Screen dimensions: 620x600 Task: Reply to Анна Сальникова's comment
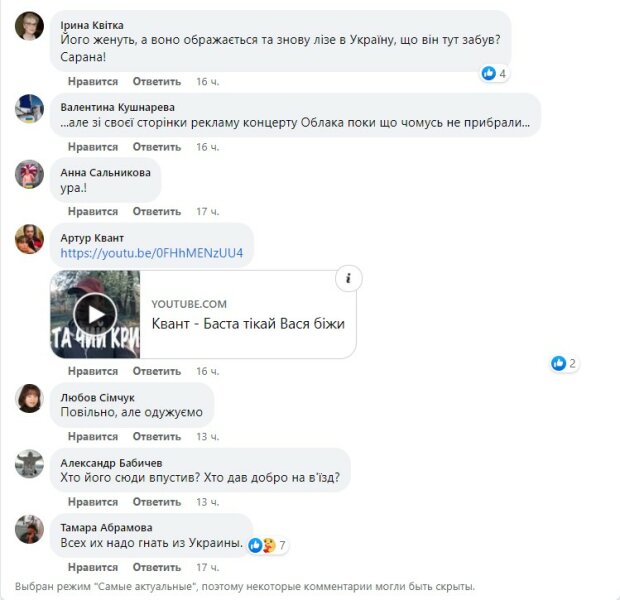(x=157, y=211)
